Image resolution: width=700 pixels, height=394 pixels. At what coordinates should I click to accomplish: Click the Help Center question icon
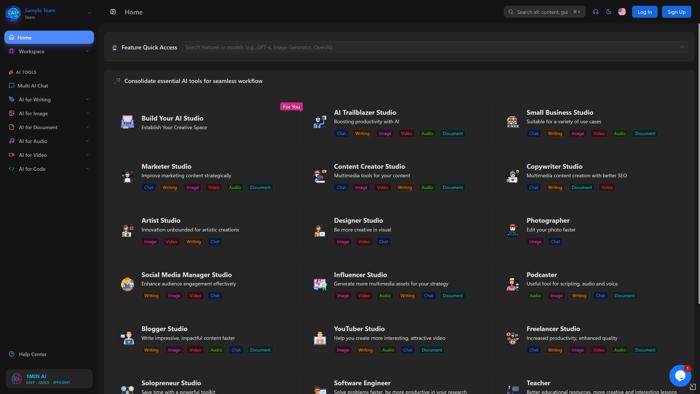pos(12,354)
